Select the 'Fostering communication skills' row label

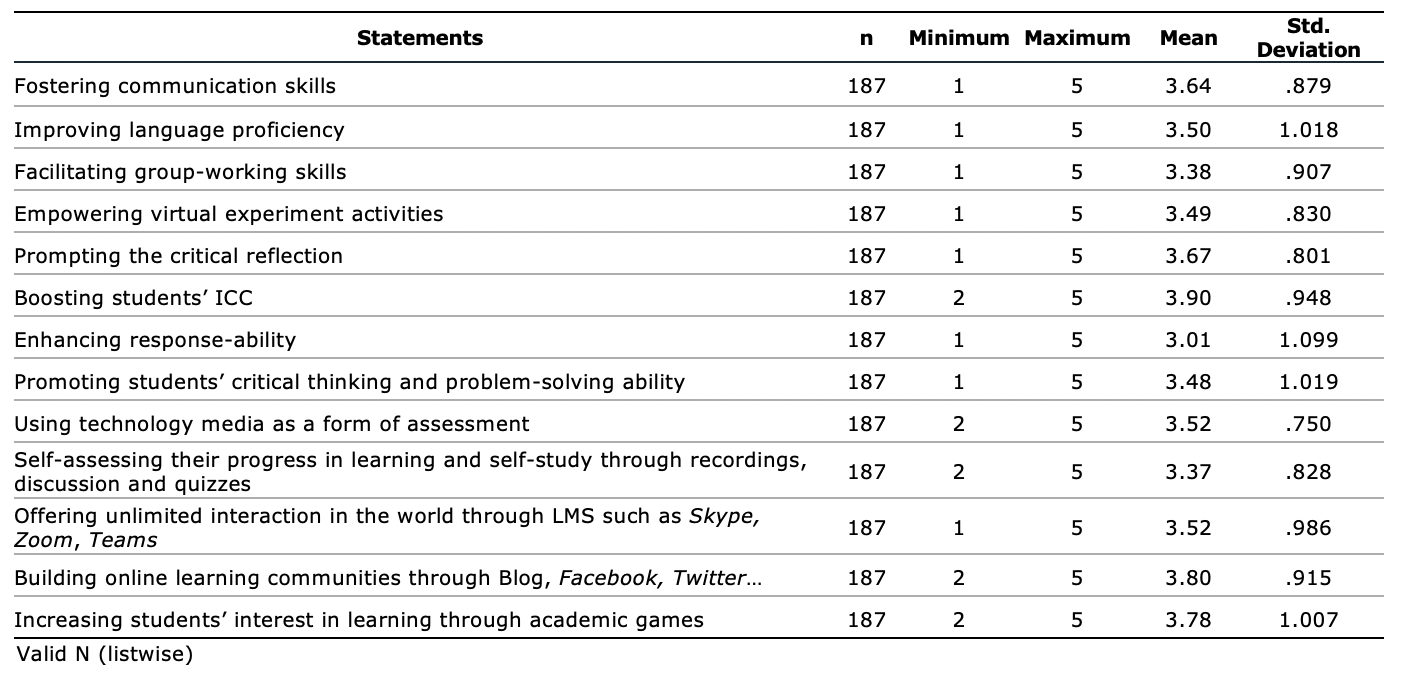click(175, 86)
